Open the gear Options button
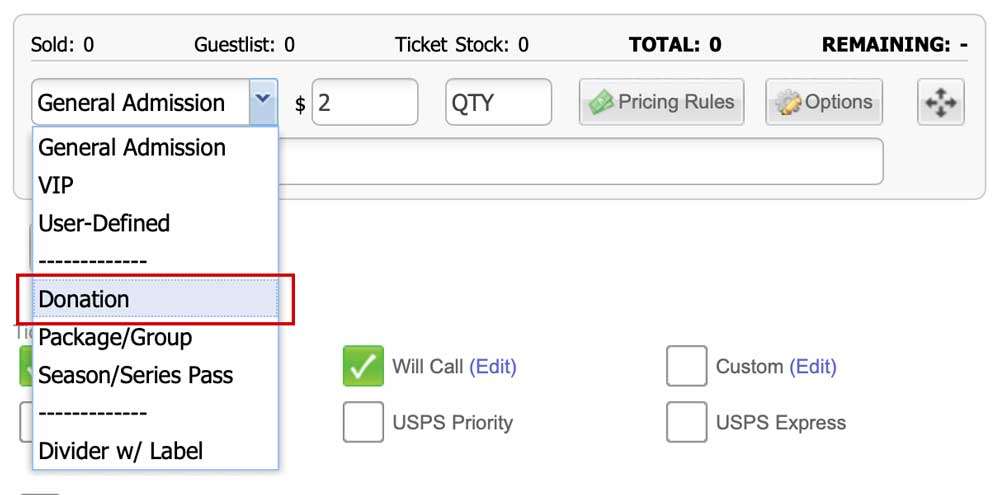Viewport: 1000px width, 495px height. 824,102
